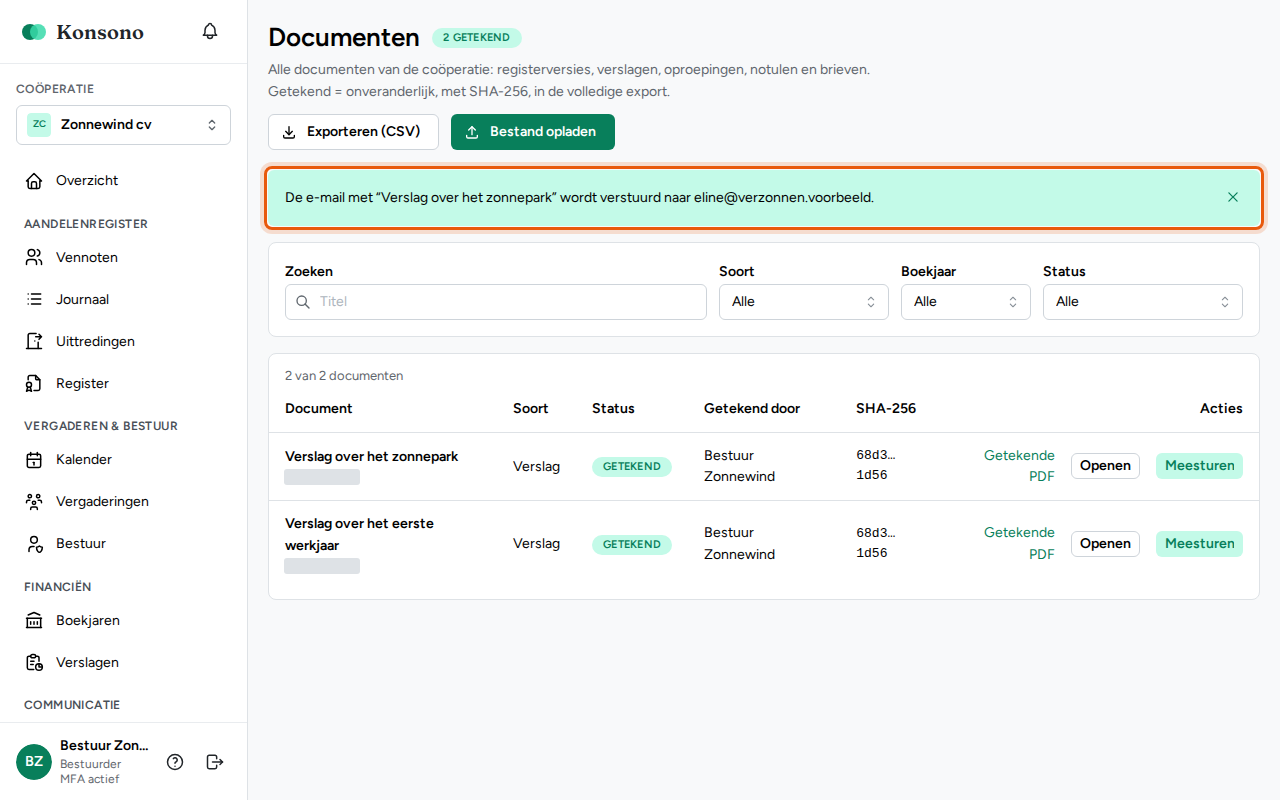Click the Bestuur icon

35,544
